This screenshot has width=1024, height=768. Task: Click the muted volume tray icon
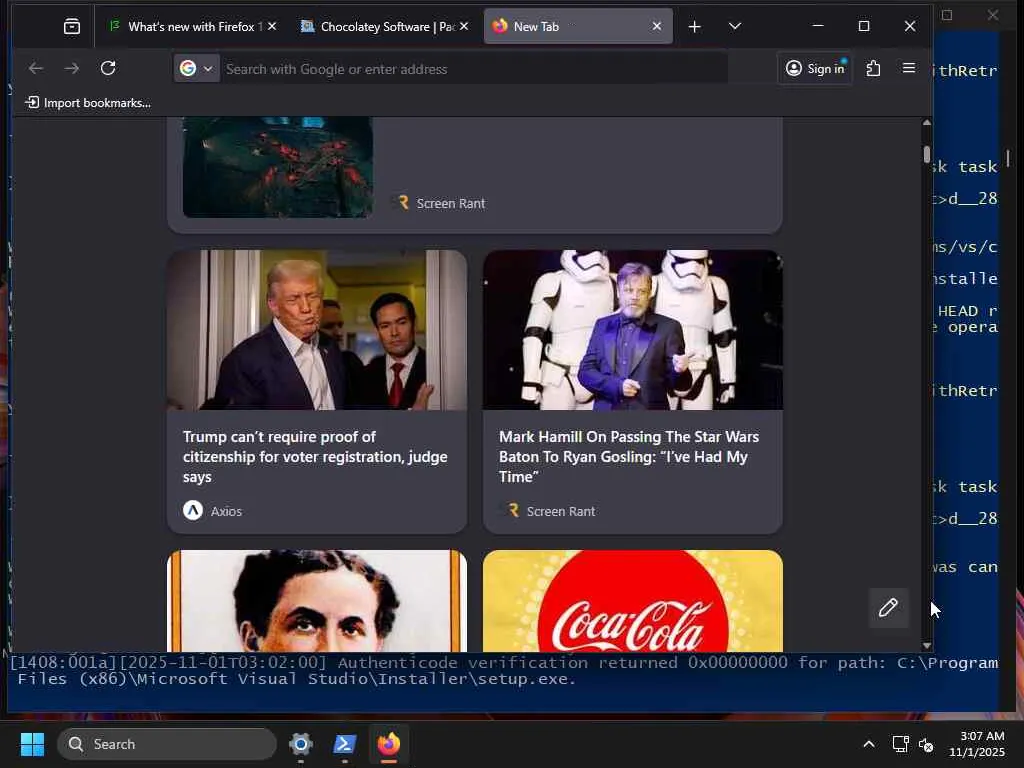[x=925, y=744]
